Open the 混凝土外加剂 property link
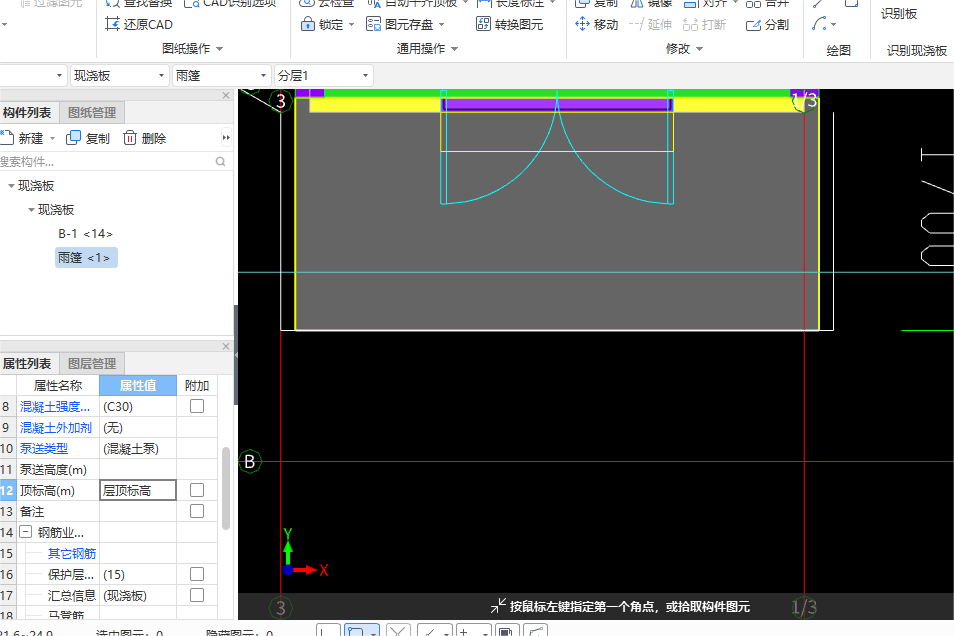Image resolution: width=954 pixels, height=636 pixels. coord(56,427)
